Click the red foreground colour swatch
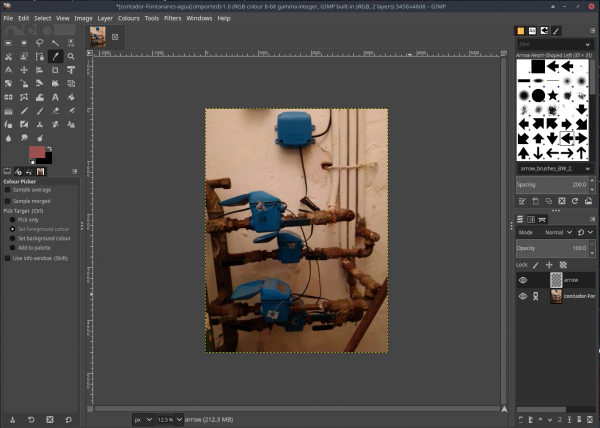The height and width of the screenshot is (428, 600). [37, 152]
